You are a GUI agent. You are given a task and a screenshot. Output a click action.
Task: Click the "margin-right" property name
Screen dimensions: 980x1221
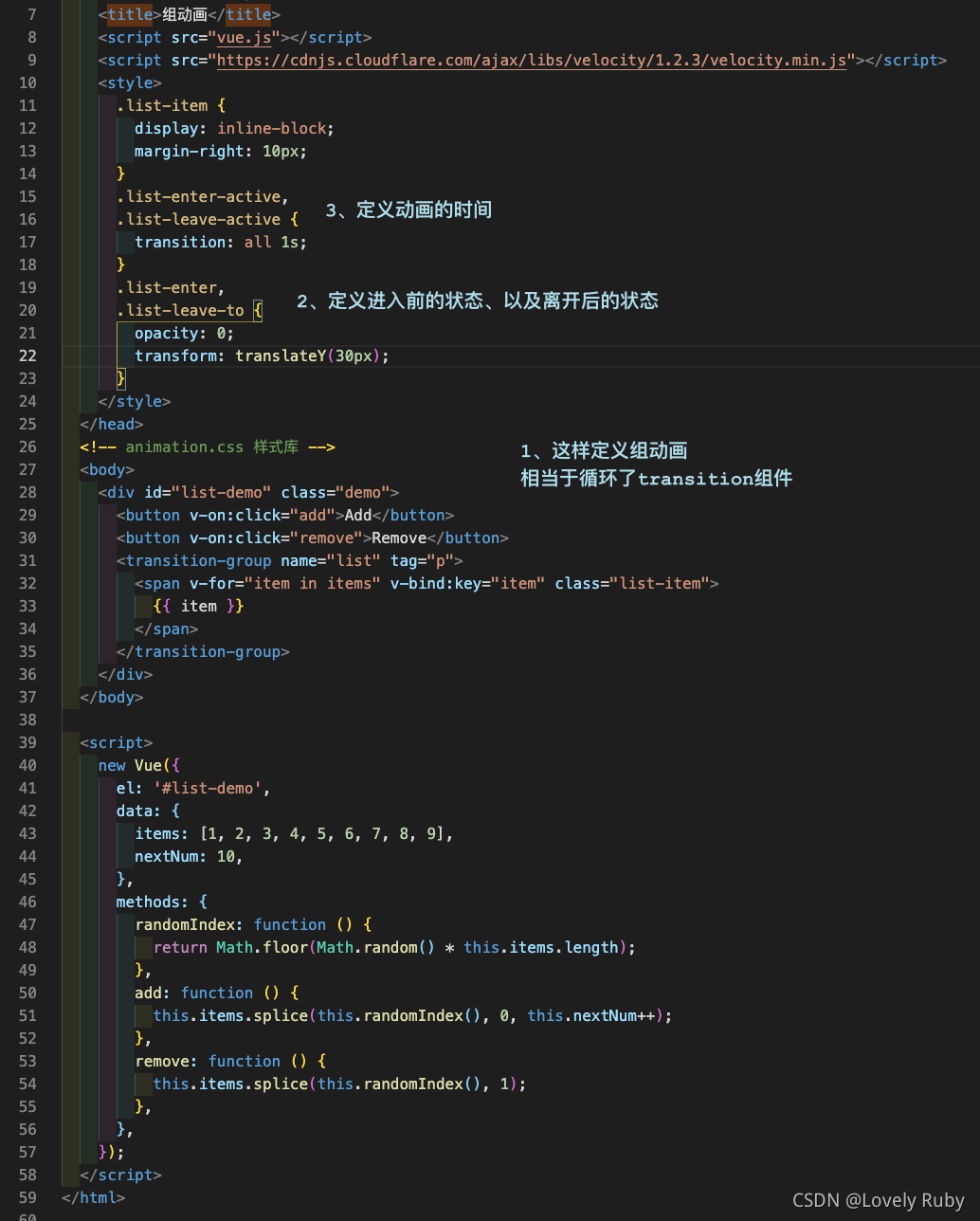(x=190, y=151)
